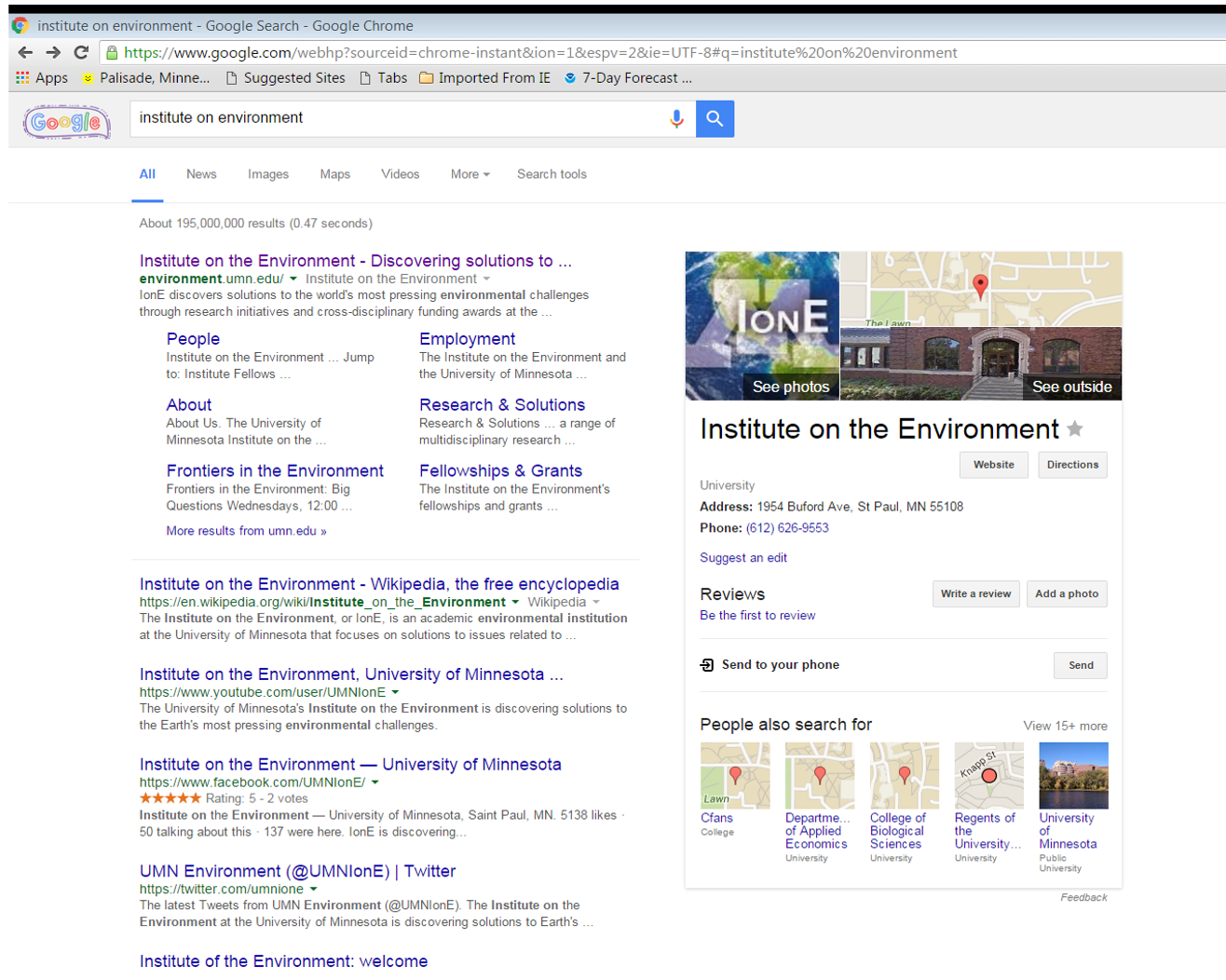Open Frontiers in the Environment sitelink

[275, 471]
